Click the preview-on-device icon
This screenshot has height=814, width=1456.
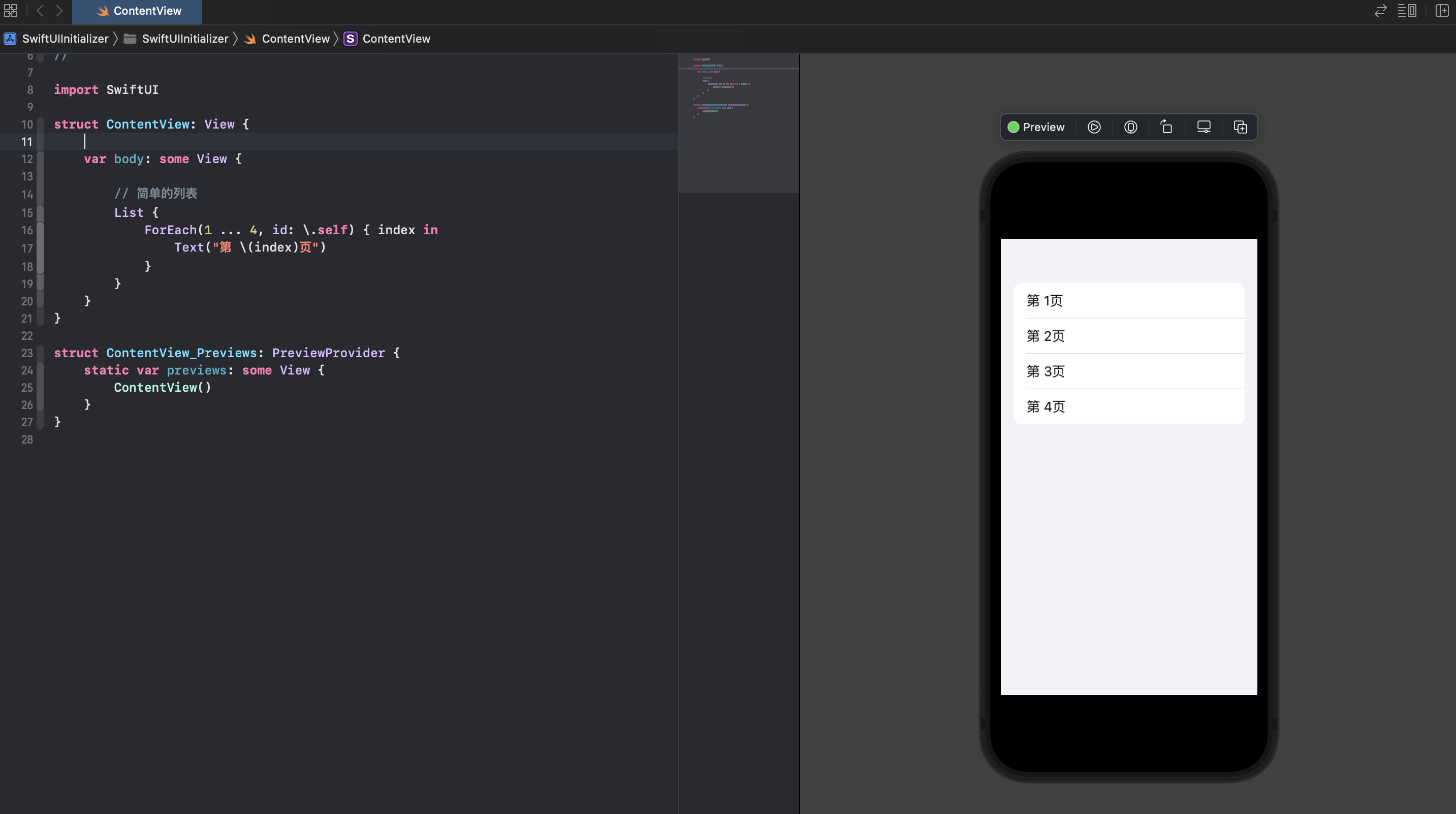click(x=1130, y=127)
